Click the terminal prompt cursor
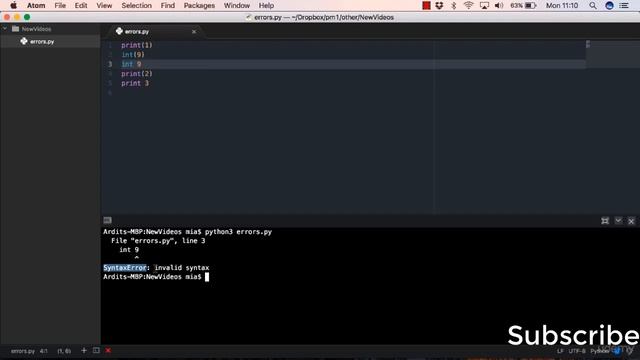This screenshot has height=360, width=640. [x=207, y=277]
